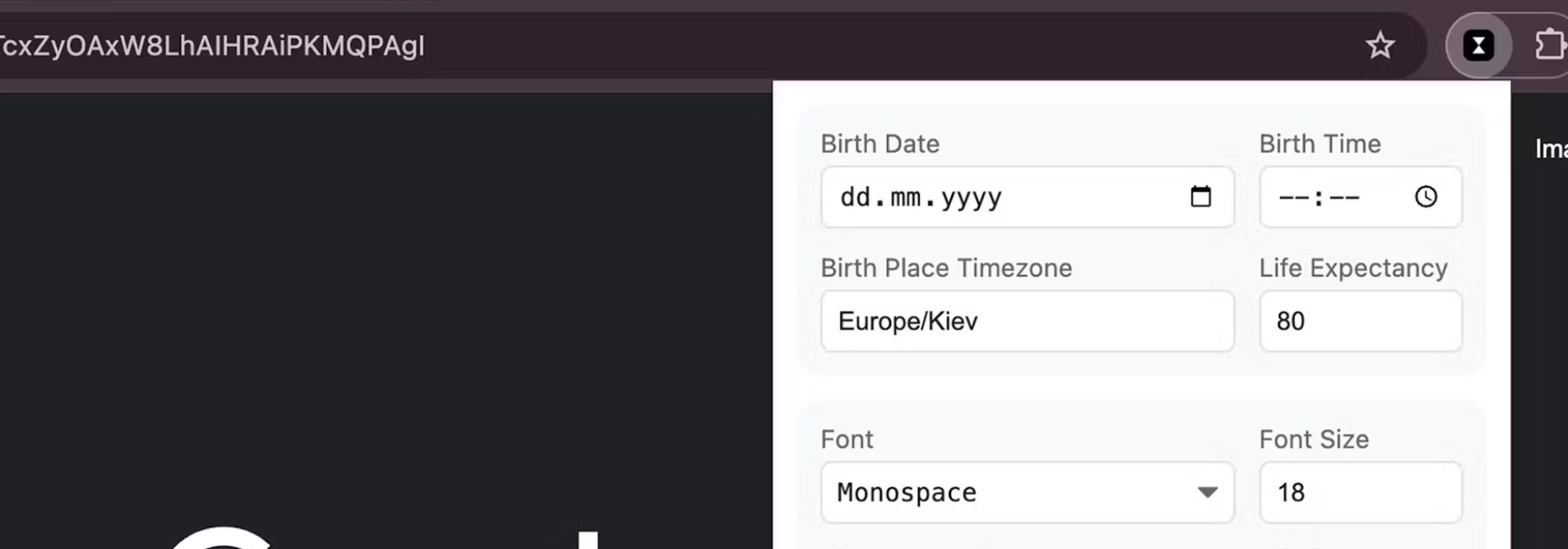1568x549 pixels.
Task: Select the minutes segment of Birth Time
Action: pos(1344,198)
